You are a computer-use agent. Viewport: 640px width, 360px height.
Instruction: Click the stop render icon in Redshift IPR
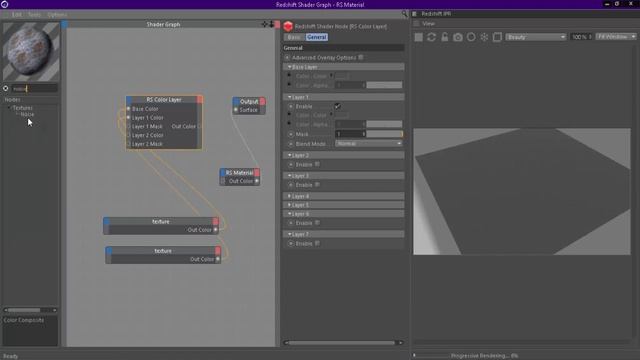click(418, 37)
